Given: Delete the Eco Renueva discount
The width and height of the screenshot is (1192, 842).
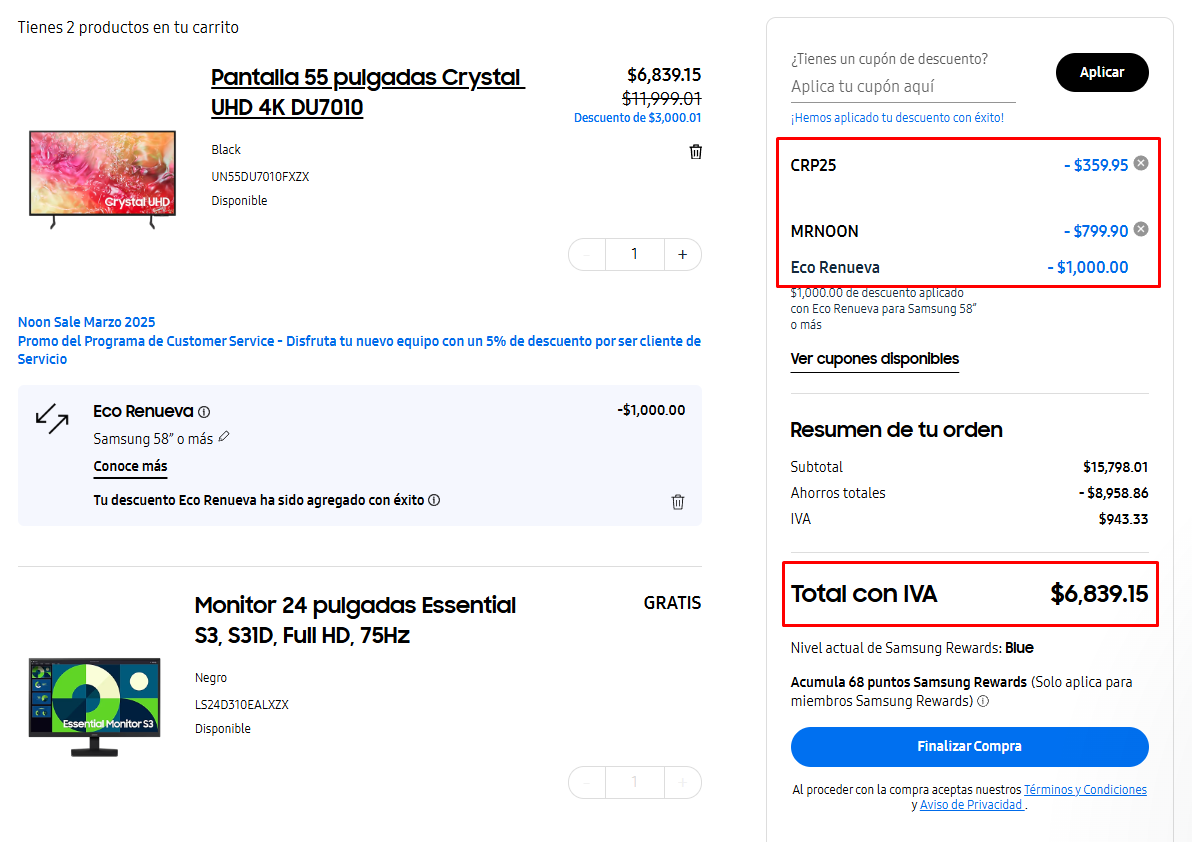Looking at the screenshot, I should (x=677, y=501).
